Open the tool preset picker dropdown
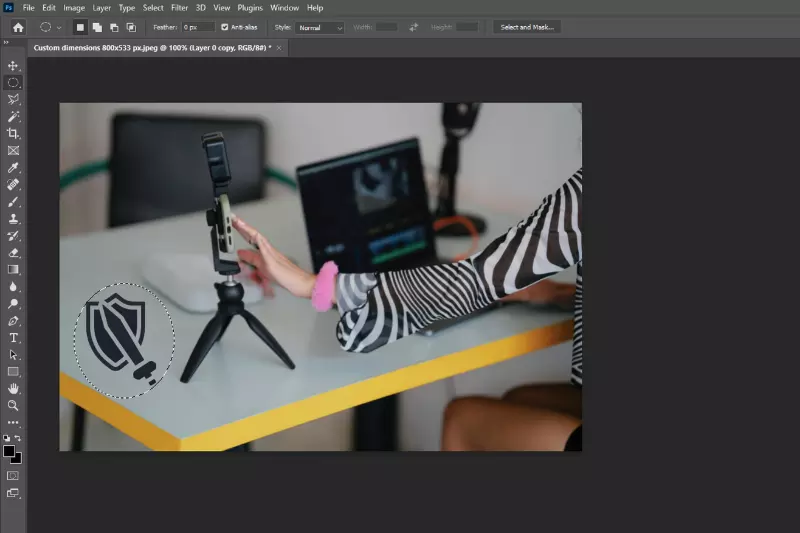Screen dimensions: 800x533 pyautogui.click(x=59, y=28)
